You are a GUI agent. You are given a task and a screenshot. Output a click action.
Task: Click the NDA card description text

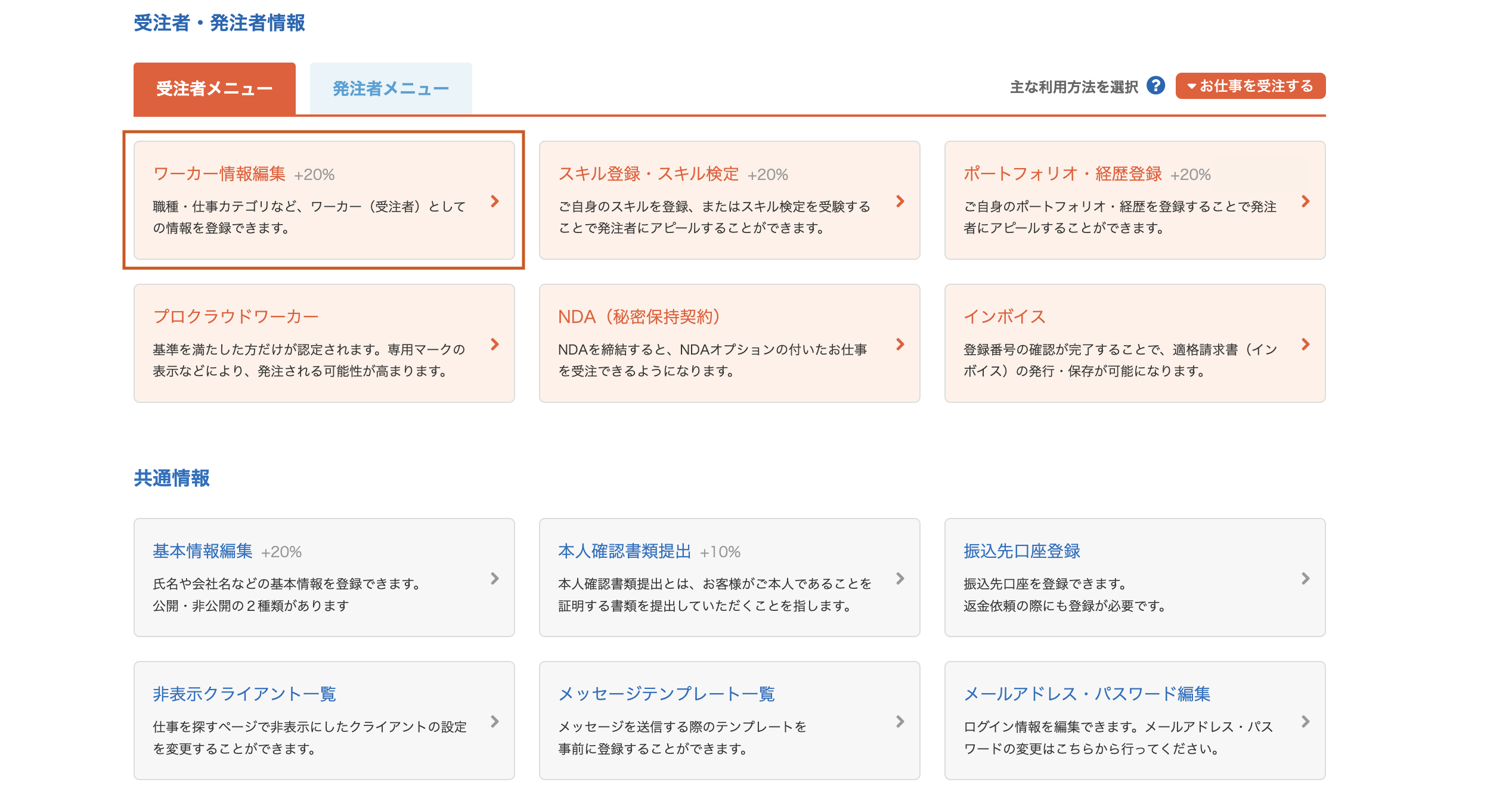(x=712, y=360)
